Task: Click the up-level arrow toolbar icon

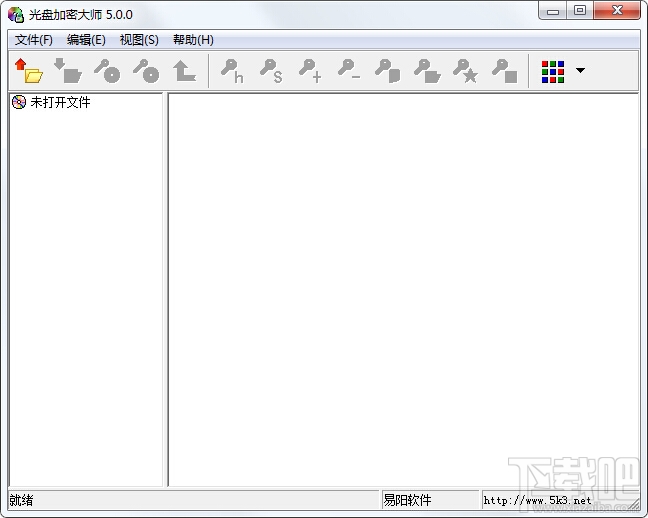Action: [x=184, y=71]
